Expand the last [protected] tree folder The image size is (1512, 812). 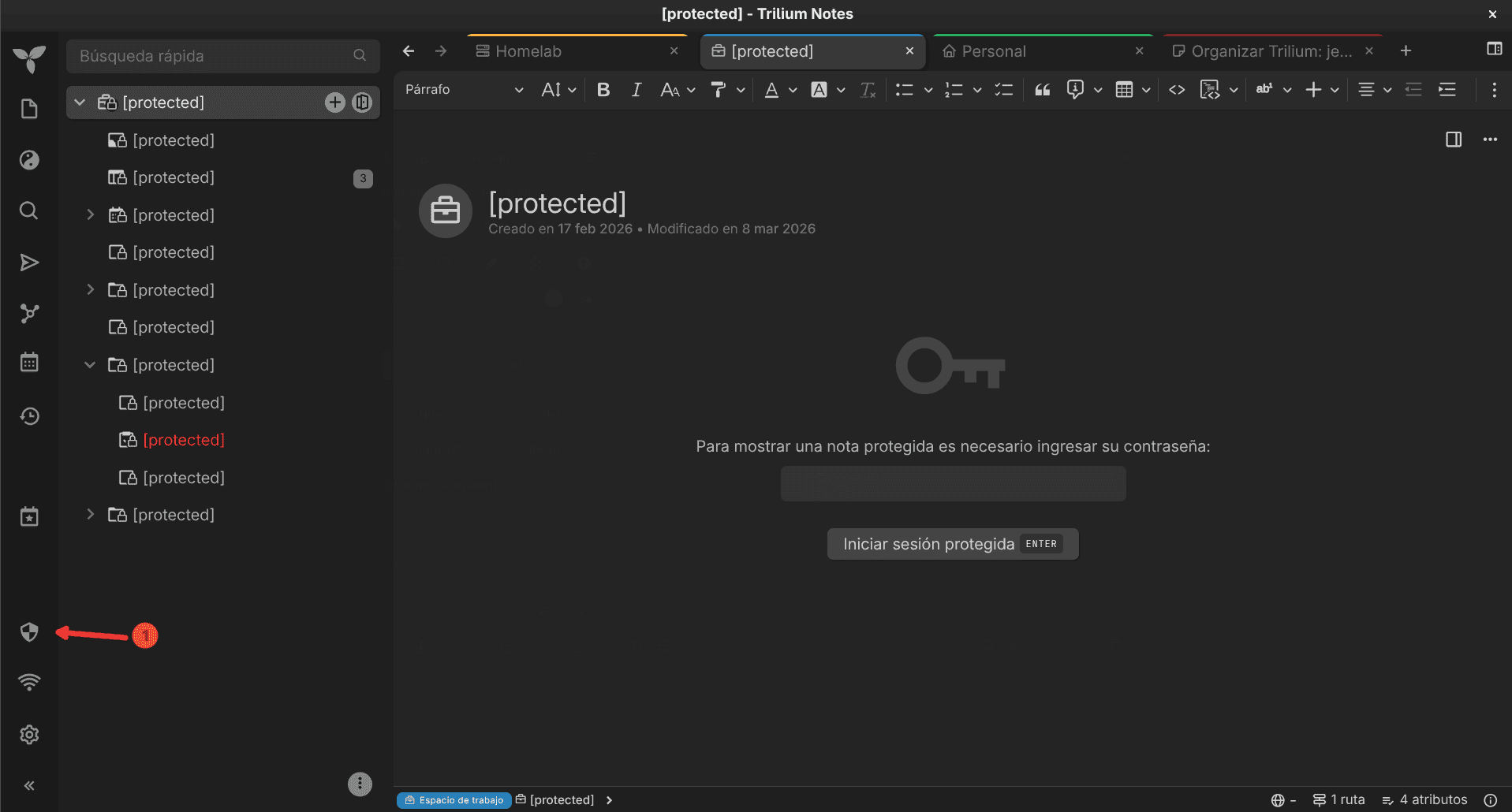coord(90,515)
